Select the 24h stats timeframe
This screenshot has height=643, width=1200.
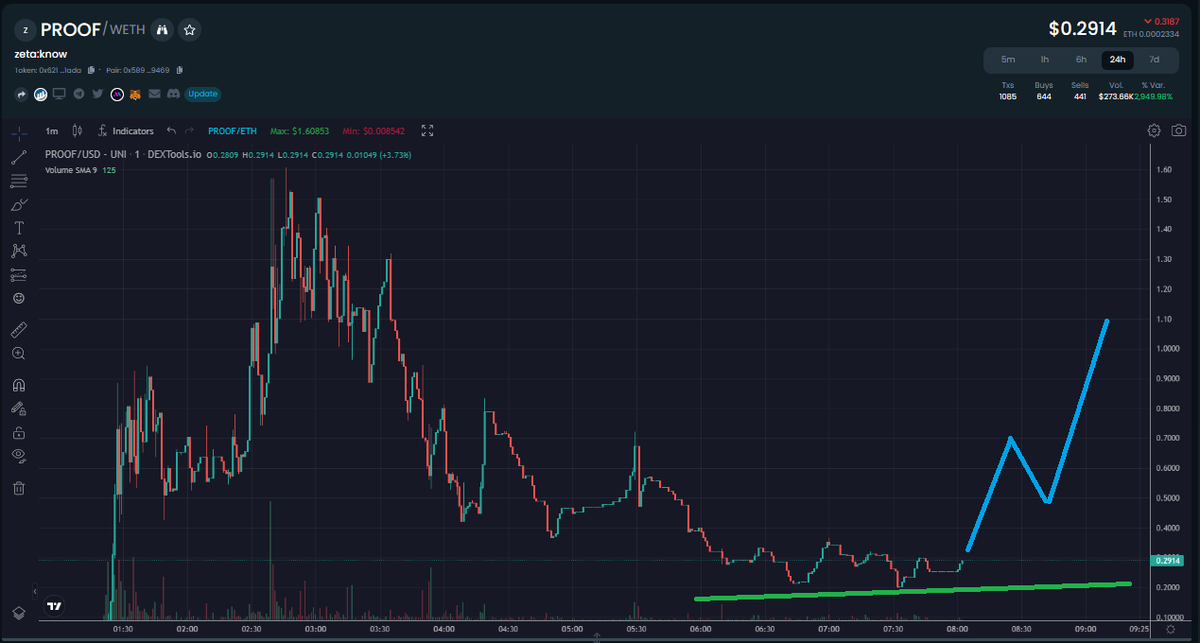click(1118, 59)
